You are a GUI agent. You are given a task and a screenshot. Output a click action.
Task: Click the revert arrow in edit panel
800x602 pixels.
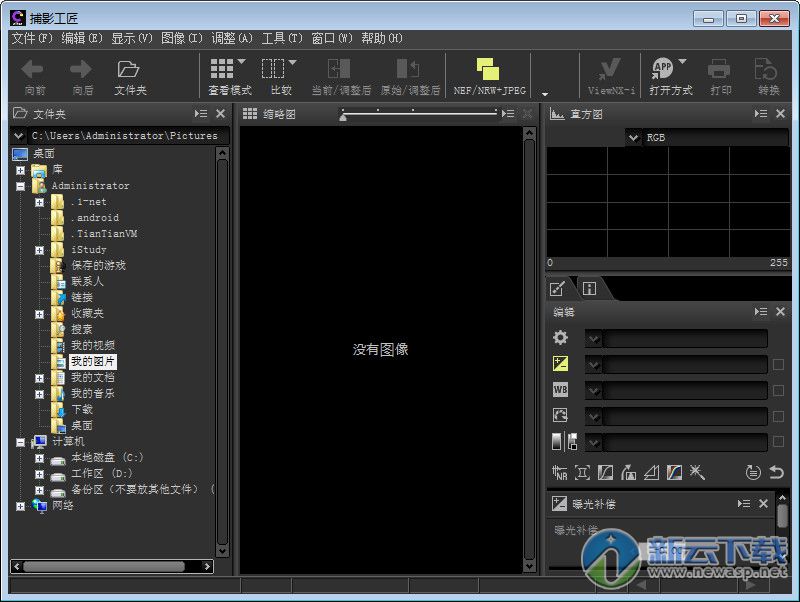[777, 472]
